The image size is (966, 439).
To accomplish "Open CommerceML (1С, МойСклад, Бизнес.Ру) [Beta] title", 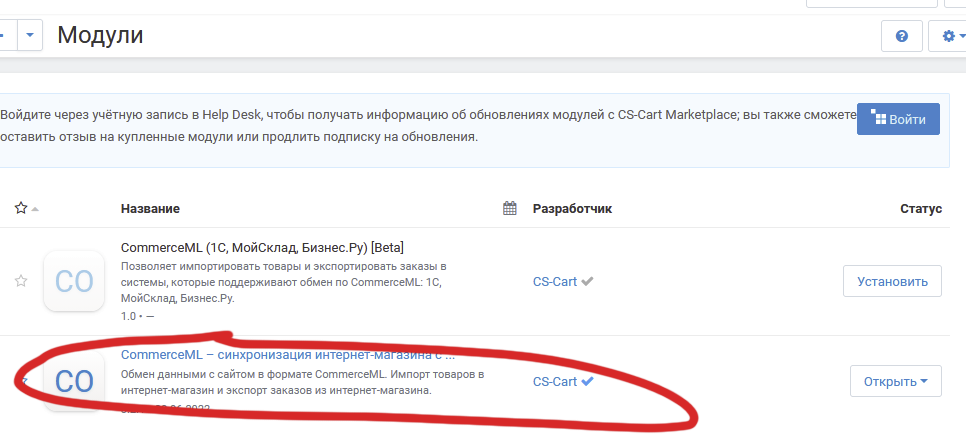I will (x=262, y=247).
